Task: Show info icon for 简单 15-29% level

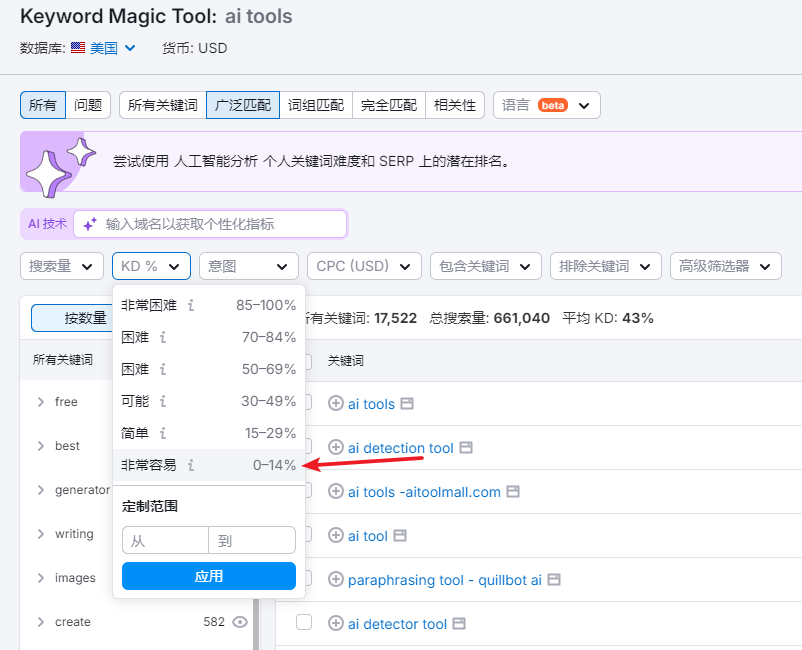Action: [x=163, y=433]
